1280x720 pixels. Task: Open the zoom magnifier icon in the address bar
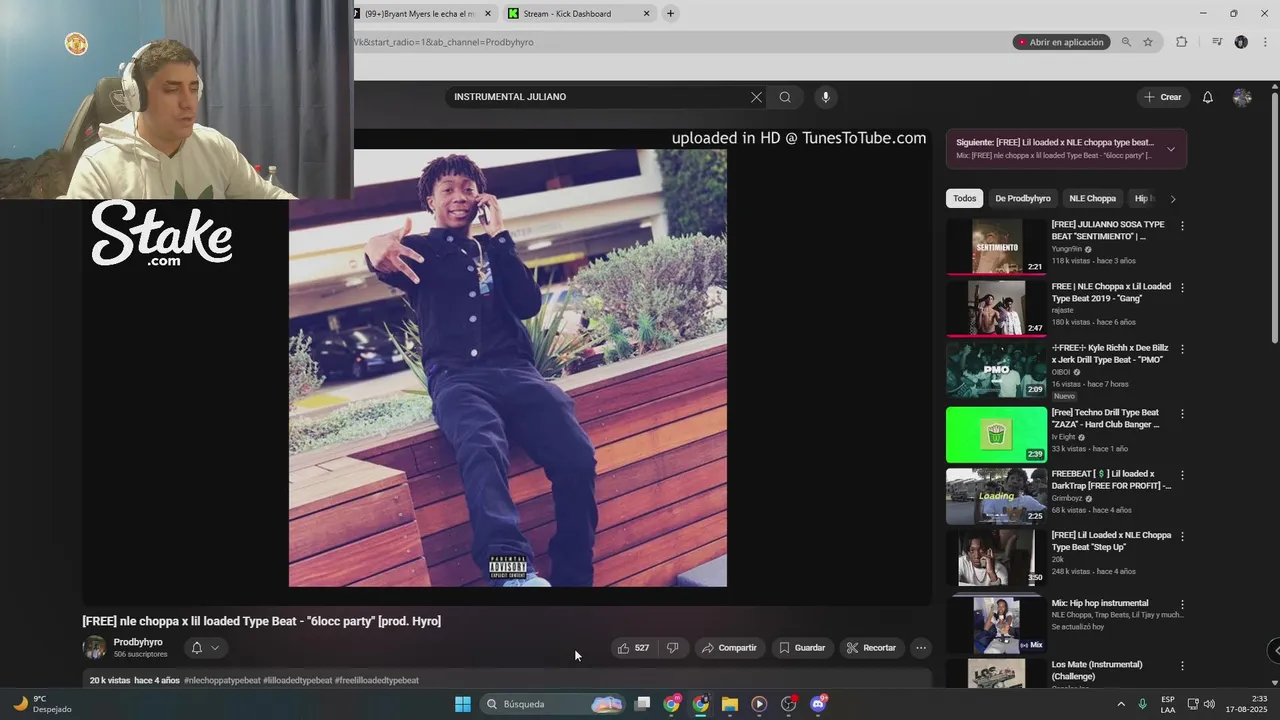[x=1126, y=42]
